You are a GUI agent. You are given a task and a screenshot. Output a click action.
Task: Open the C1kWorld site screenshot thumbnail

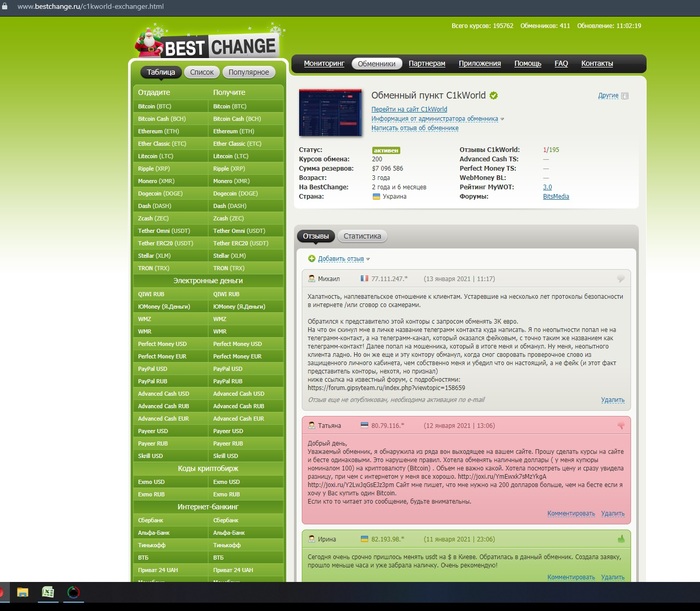tap(330, 112)
